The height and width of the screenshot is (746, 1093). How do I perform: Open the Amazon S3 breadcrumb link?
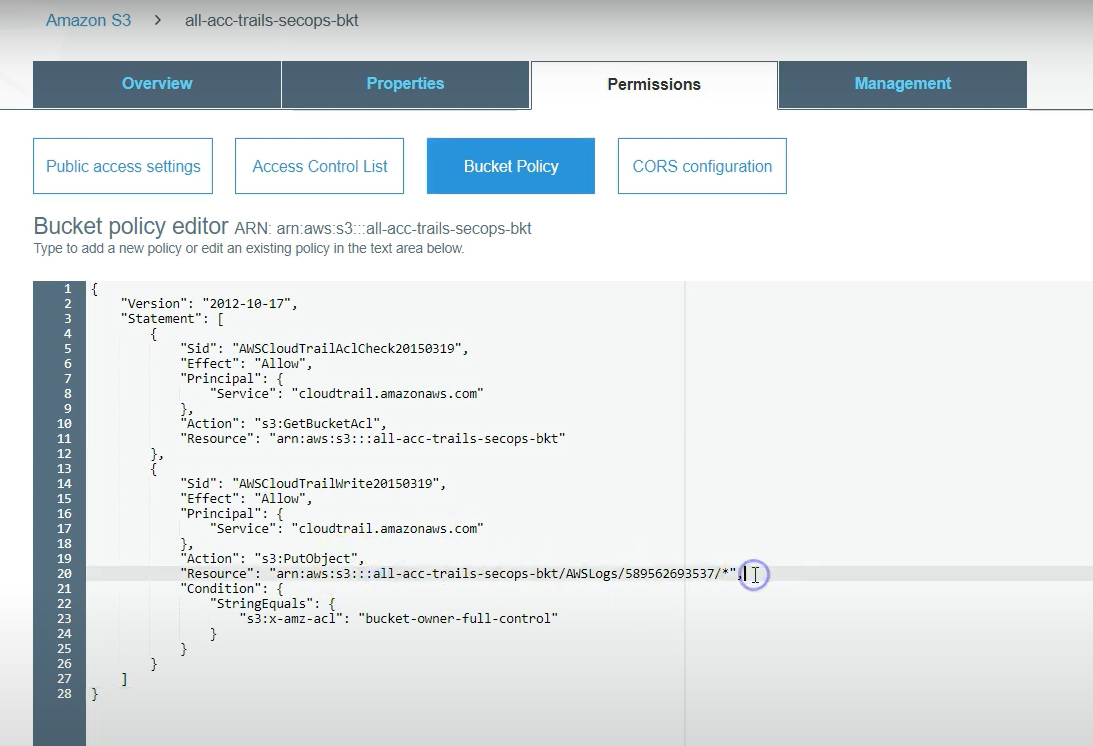point(89,20)
